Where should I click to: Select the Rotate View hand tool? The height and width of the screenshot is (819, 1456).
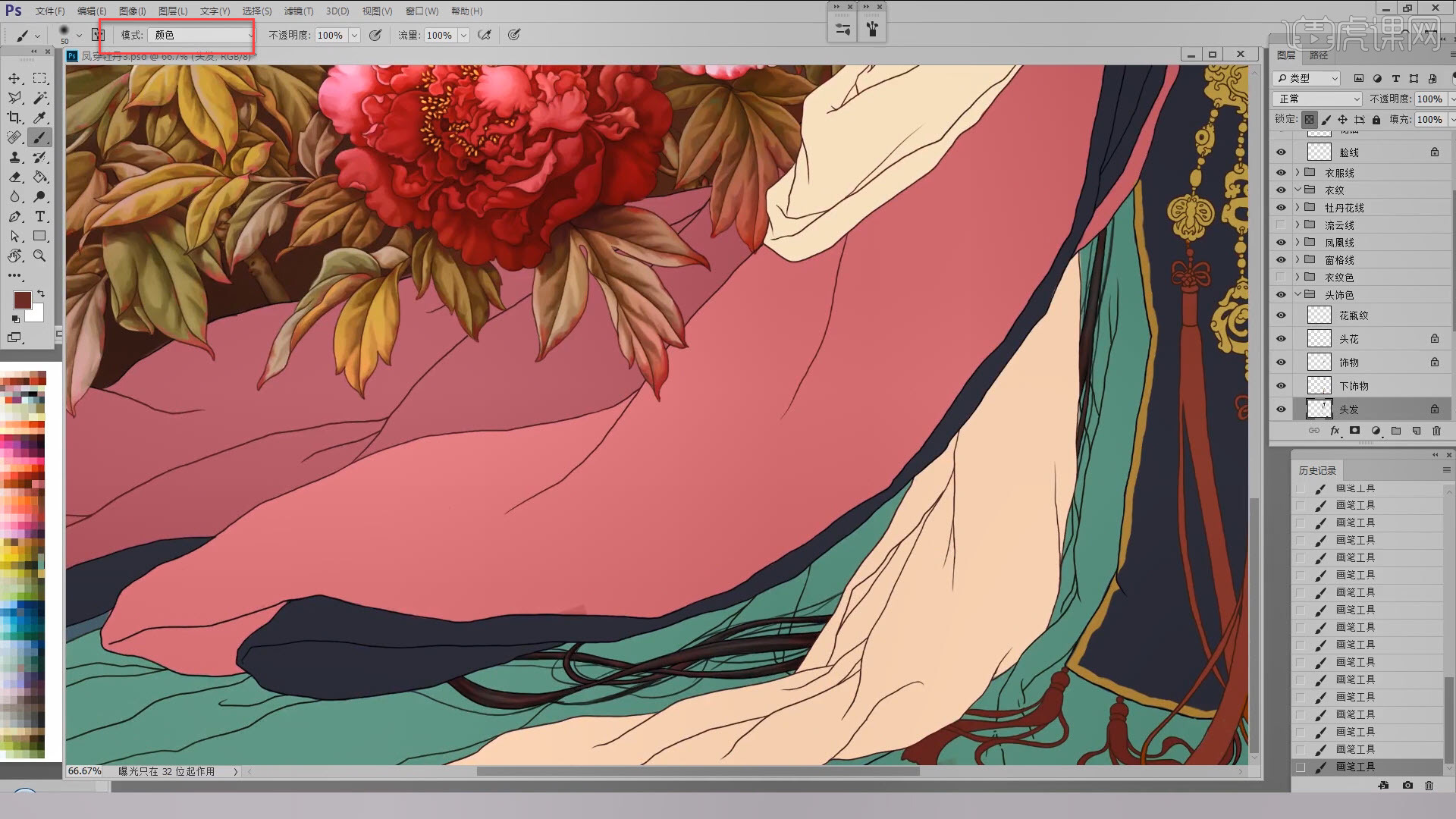(14, 256)
